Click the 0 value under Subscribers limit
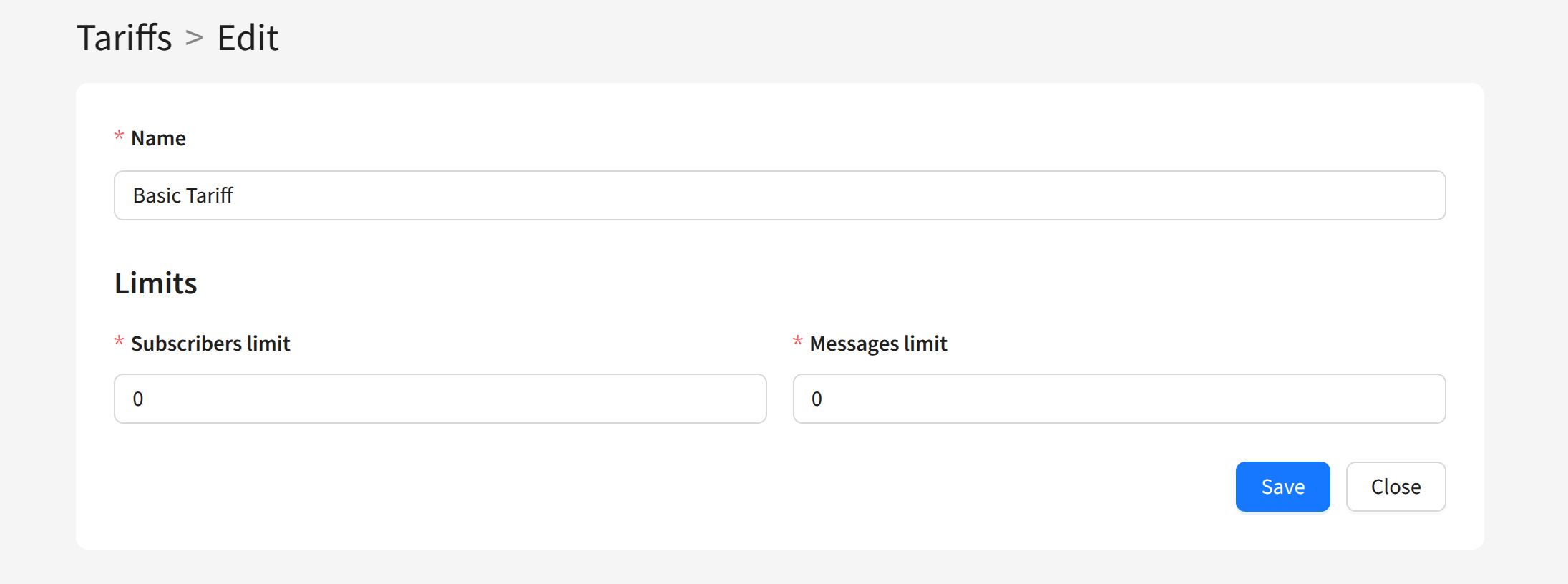Image resolution: width=1568 pixels, height=584 pixels. (x=138, y=399)
